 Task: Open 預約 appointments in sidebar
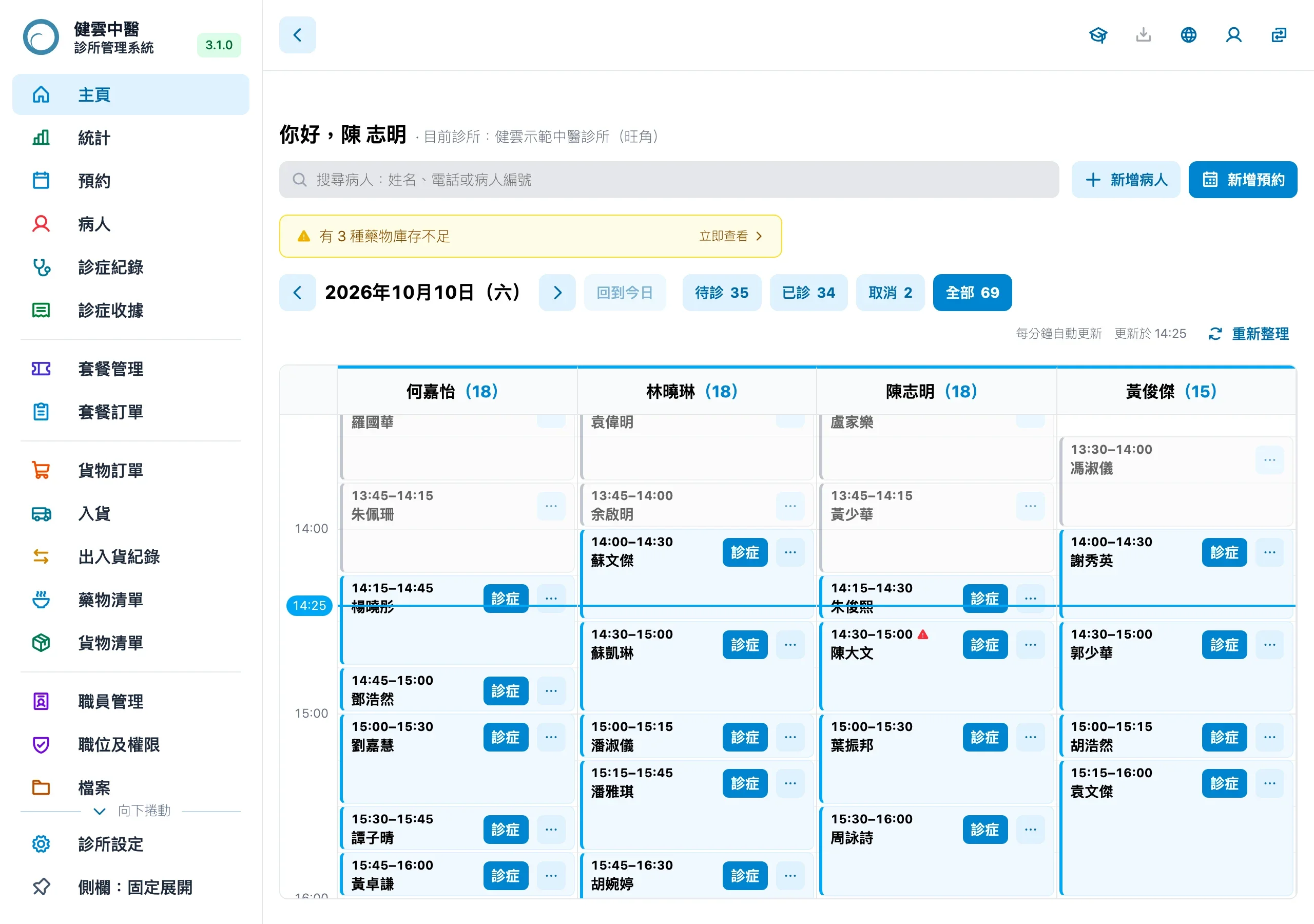pyautogui.click(x=130, y=180)
